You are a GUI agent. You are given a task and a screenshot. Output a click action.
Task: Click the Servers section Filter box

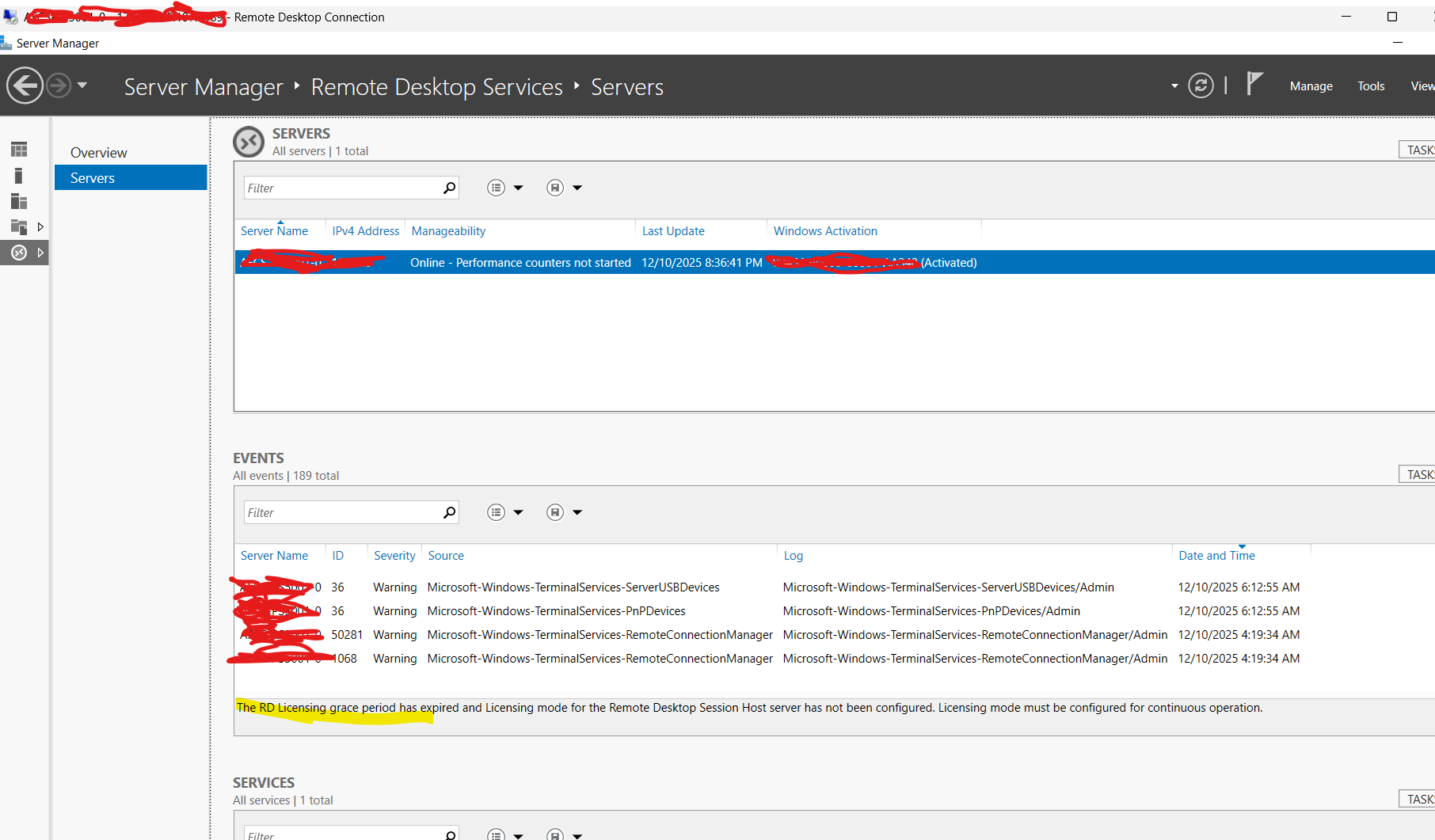pos(342,188)
